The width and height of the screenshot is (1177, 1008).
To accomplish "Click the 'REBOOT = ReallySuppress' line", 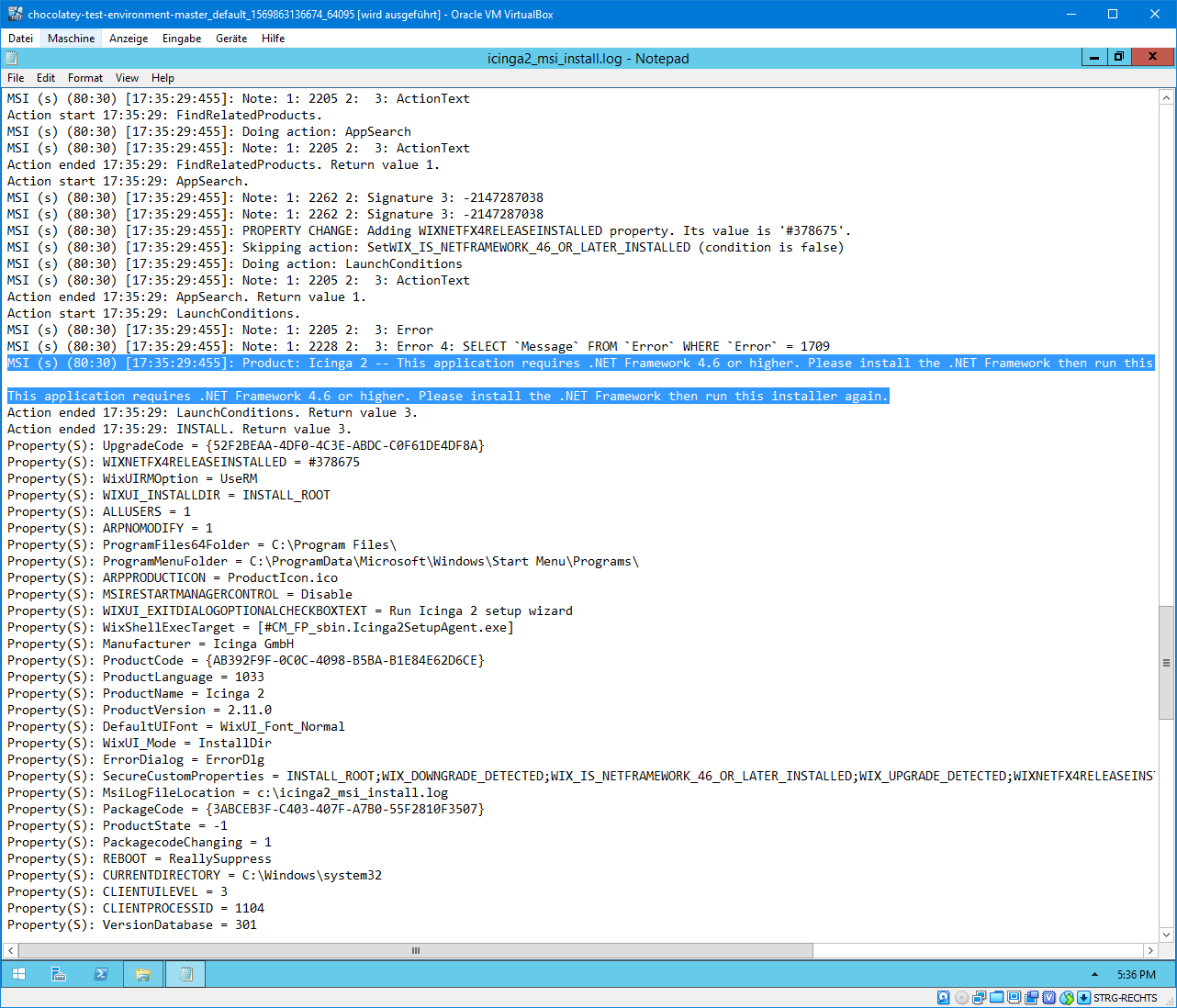I will tap(140, 858).
